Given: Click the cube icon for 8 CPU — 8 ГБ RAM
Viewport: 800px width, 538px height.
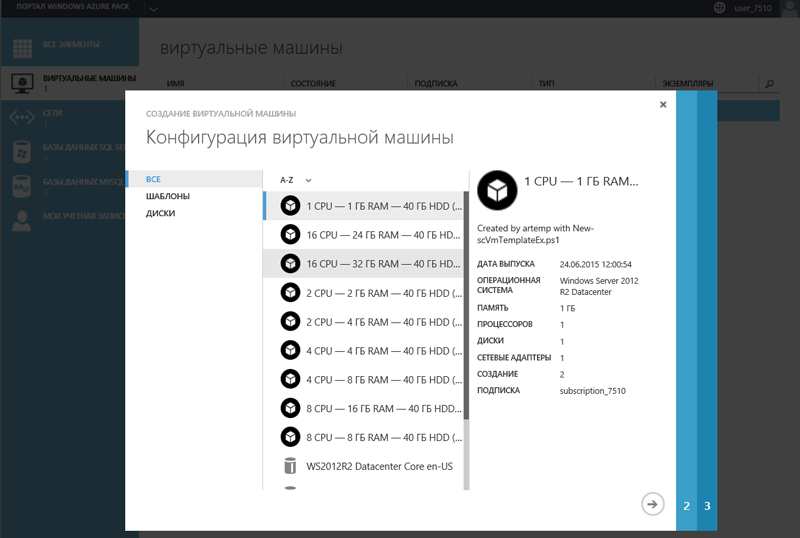Looking at the screenshot, I should (x=290, y=437).
